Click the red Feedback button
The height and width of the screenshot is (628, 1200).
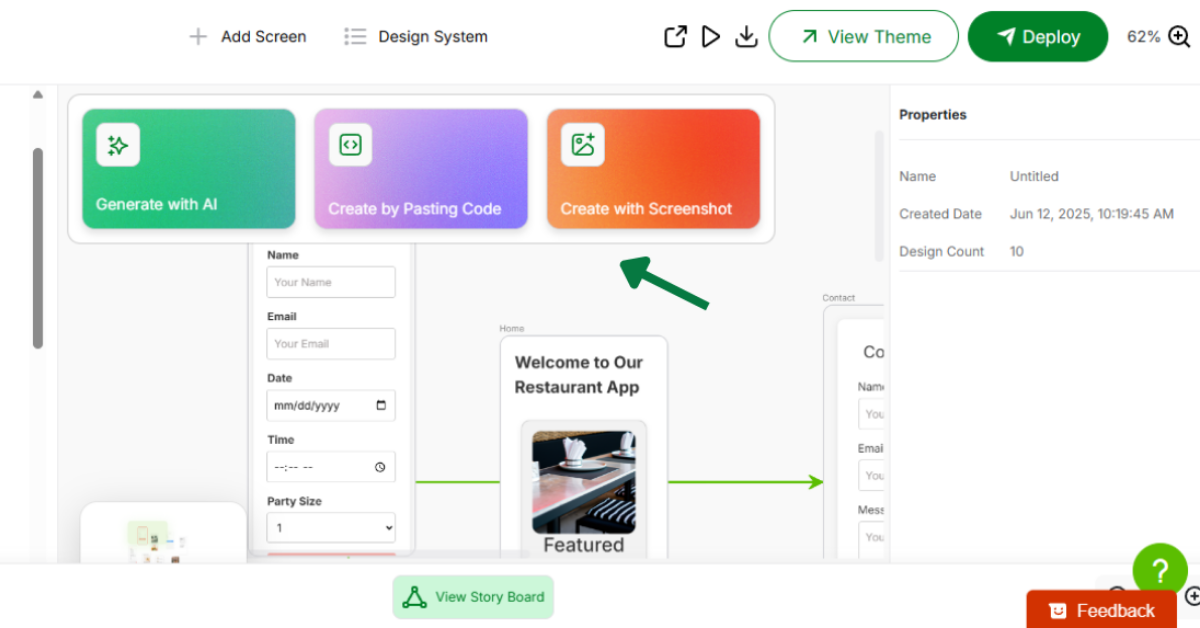click(1101, 610)
